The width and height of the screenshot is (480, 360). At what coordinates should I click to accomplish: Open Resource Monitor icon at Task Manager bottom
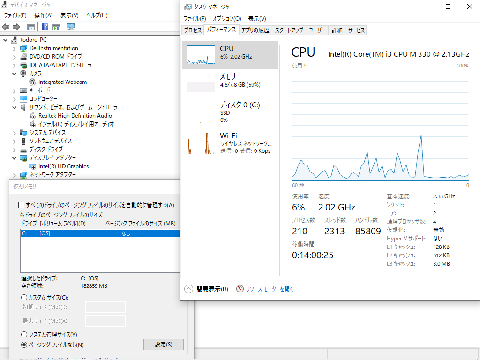pos(240,289)
